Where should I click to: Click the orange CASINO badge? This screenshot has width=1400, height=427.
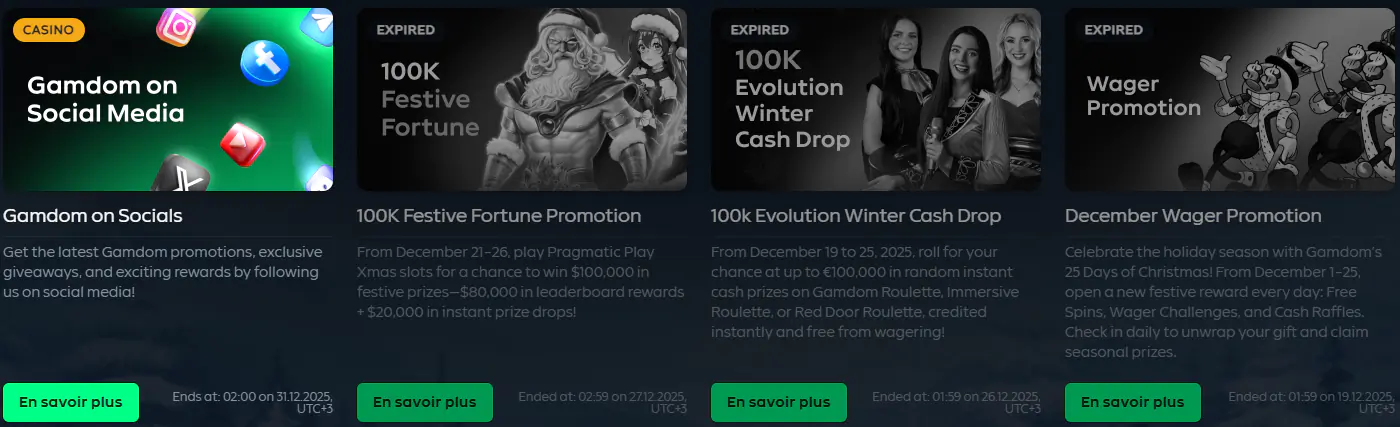pyautogui.click(x=49, y=30)
